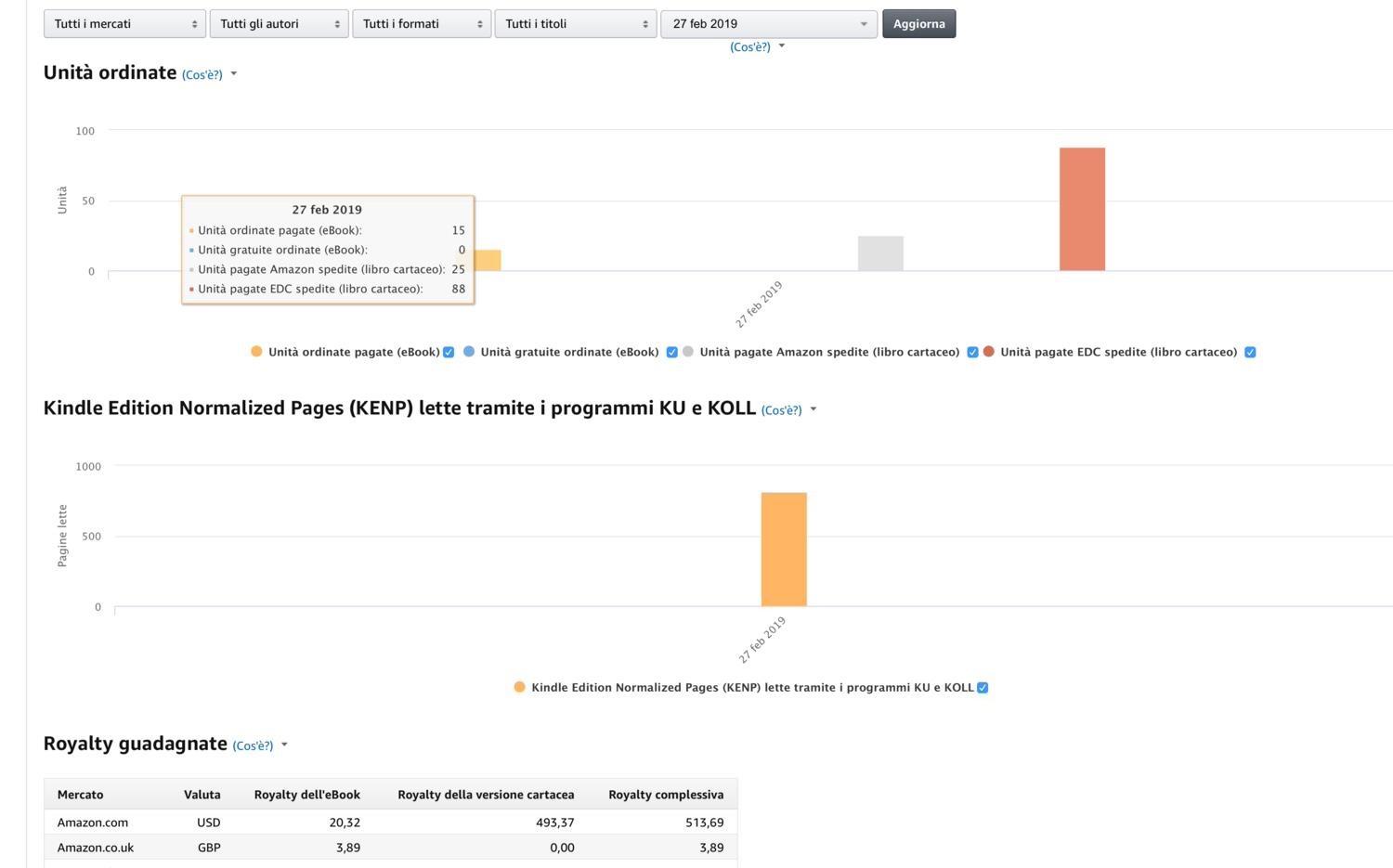Screen dimensions: 1393x868
Task: Expand arrow beside Unità ordinate Cos'è?
Action: [234, 74]
